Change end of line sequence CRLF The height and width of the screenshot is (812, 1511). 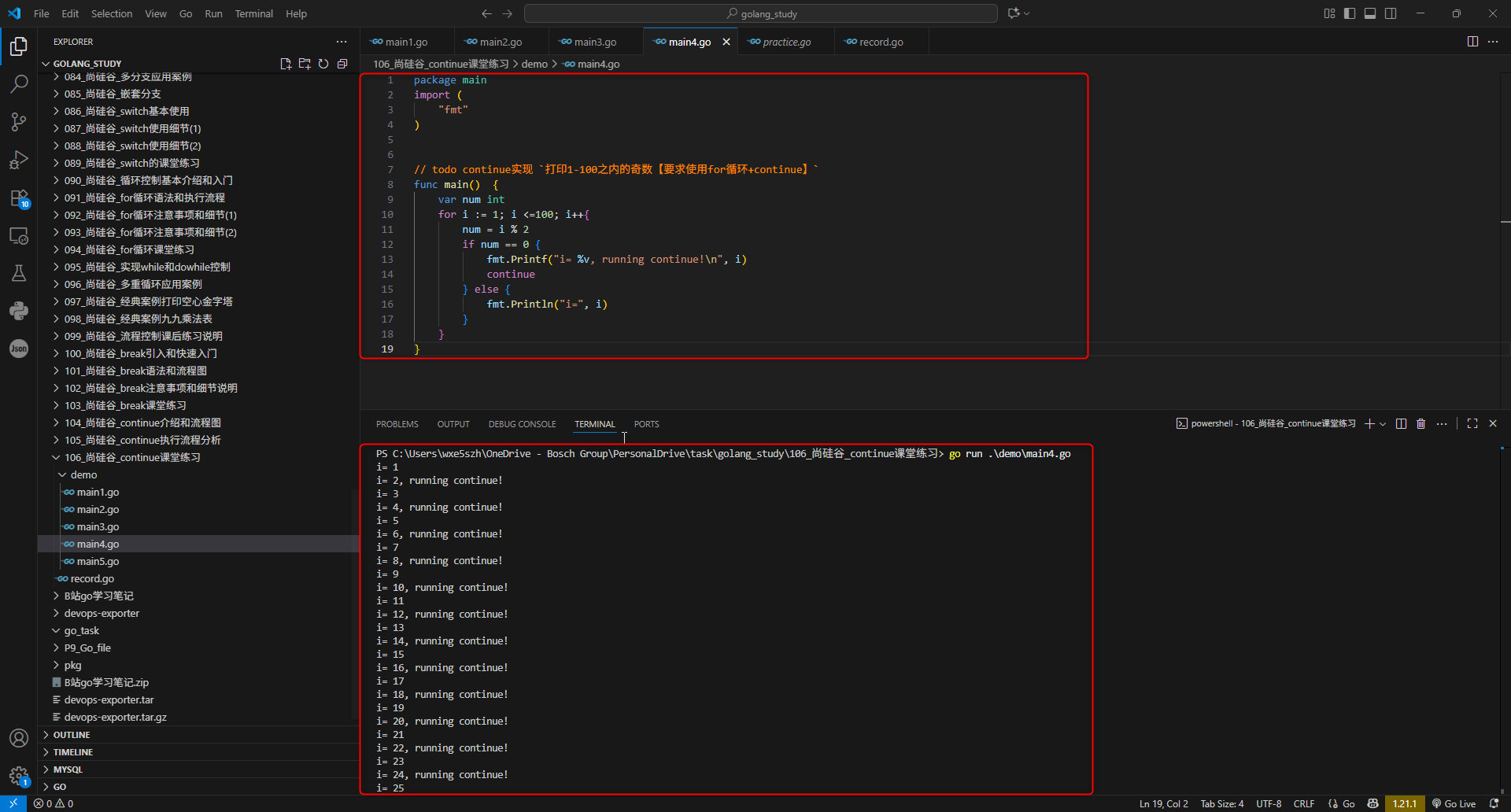click(x=1304, y=803)
